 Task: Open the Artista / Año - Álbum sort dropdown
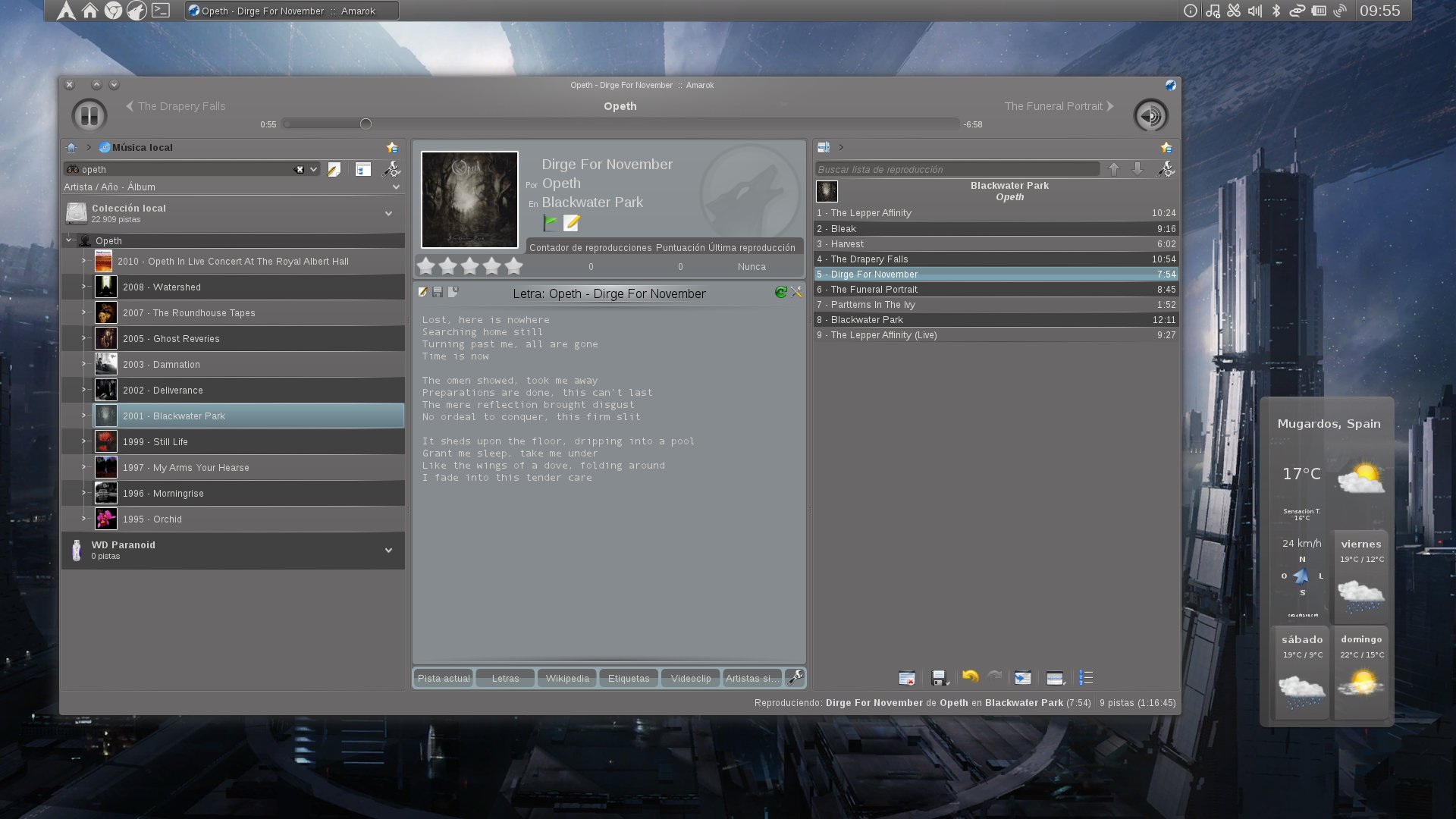tap(232, 187)
